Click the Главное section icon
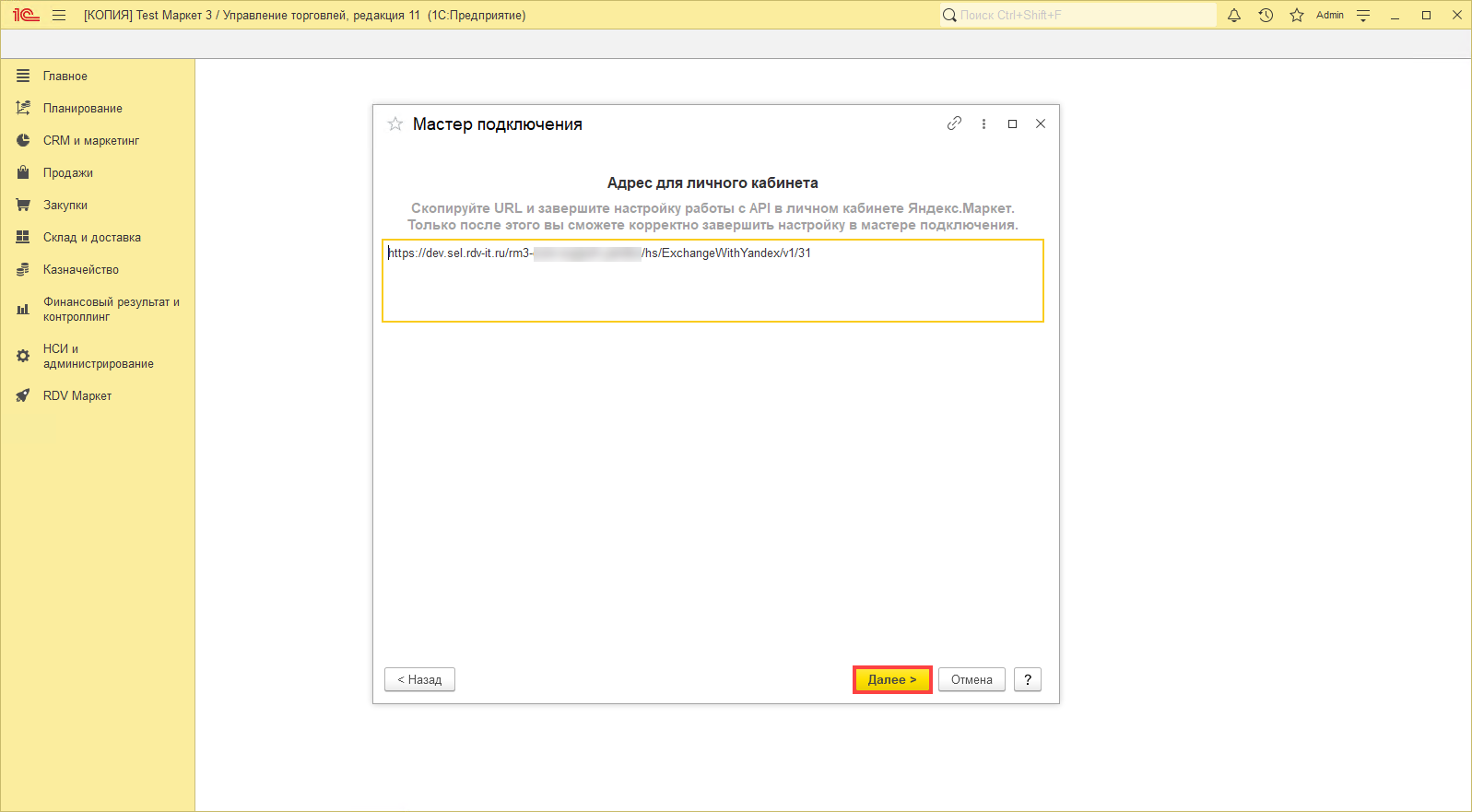 click(23, 76)
